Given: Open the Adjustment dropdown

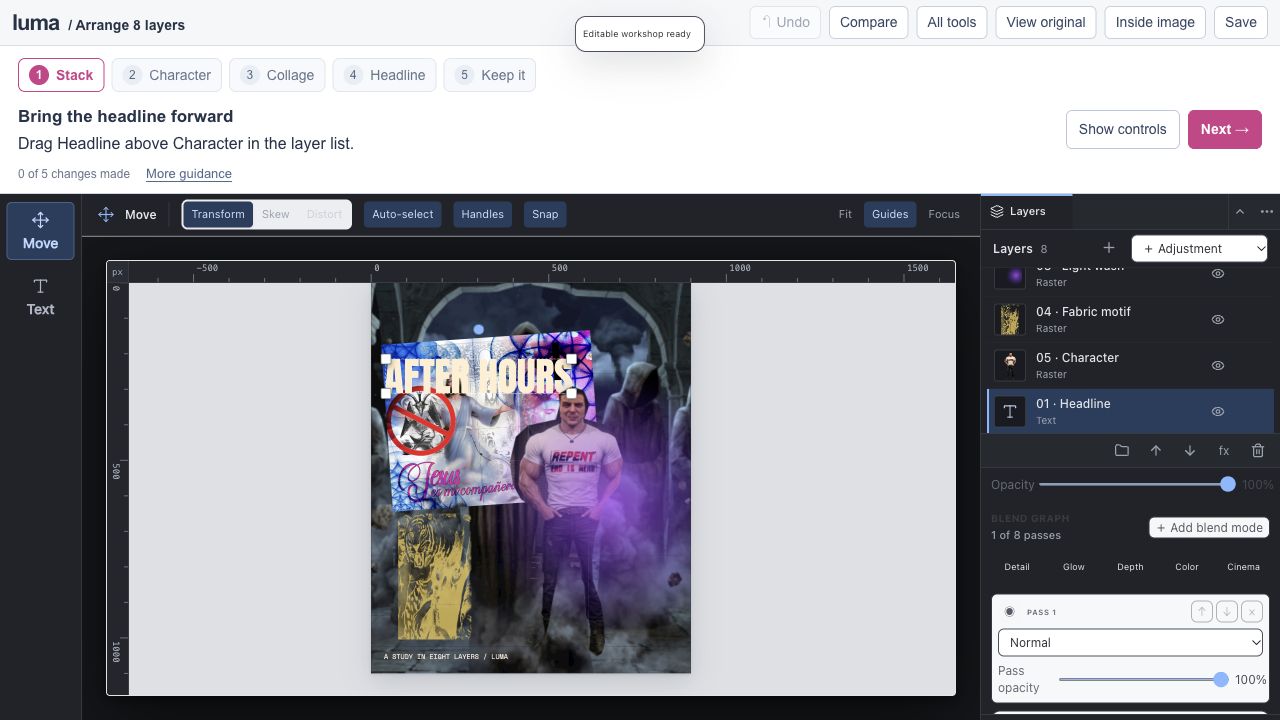Looking at the screenshot, I should tap(1200, 248).
